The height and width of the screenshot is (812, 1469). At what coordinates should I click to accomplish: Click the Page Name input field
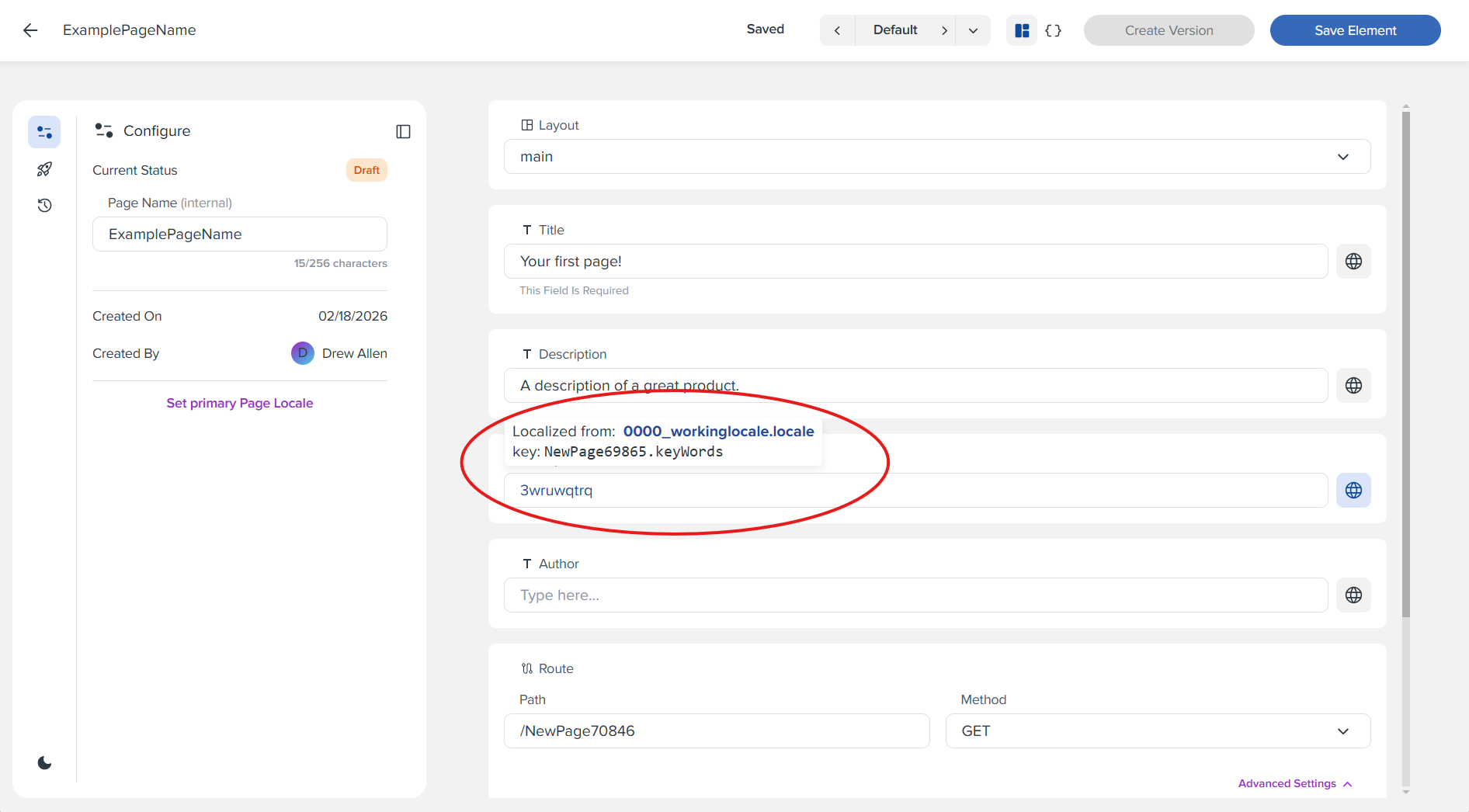[239, 234]
